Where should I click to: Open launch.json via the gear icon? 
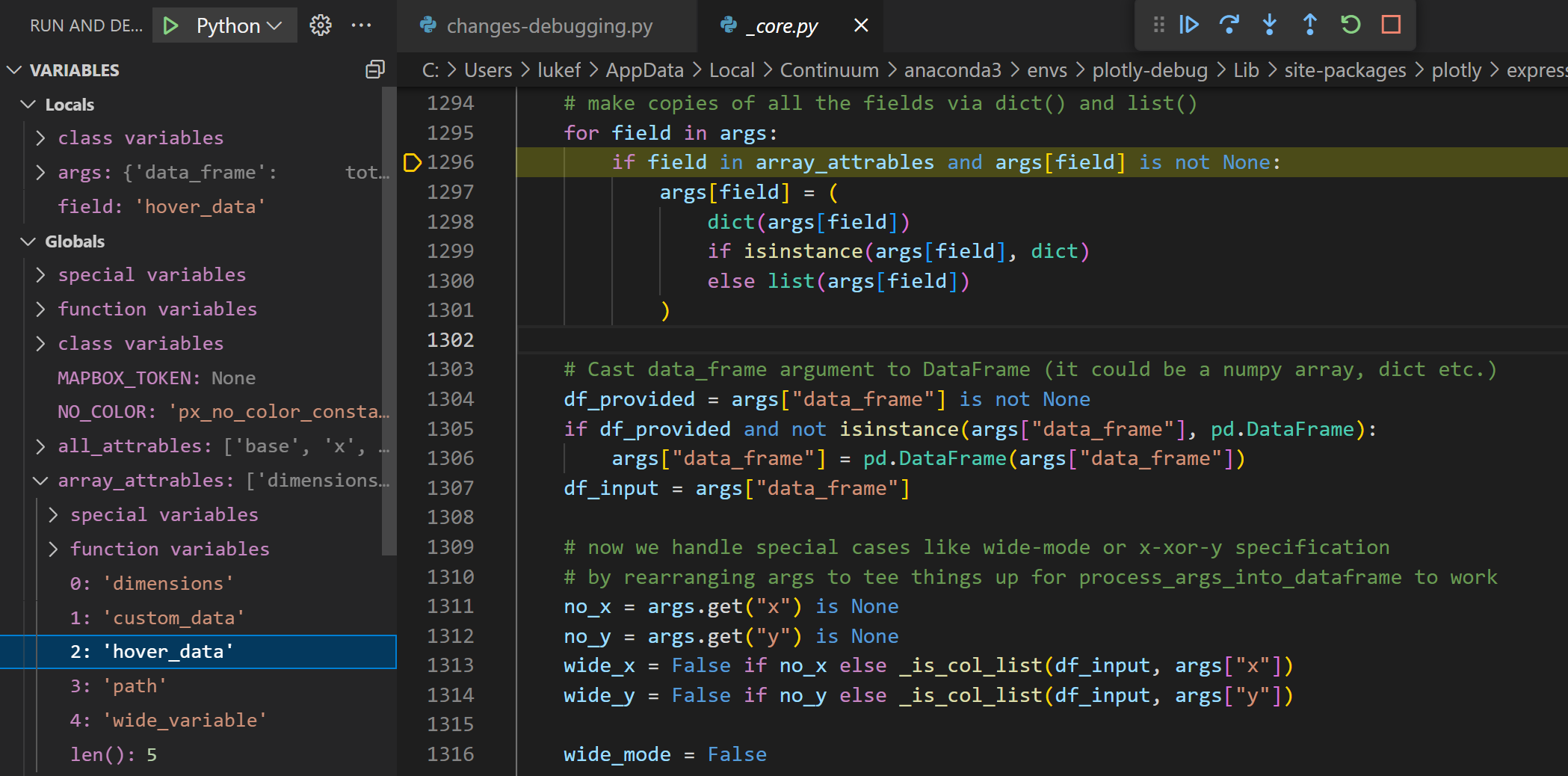(321, 25)
